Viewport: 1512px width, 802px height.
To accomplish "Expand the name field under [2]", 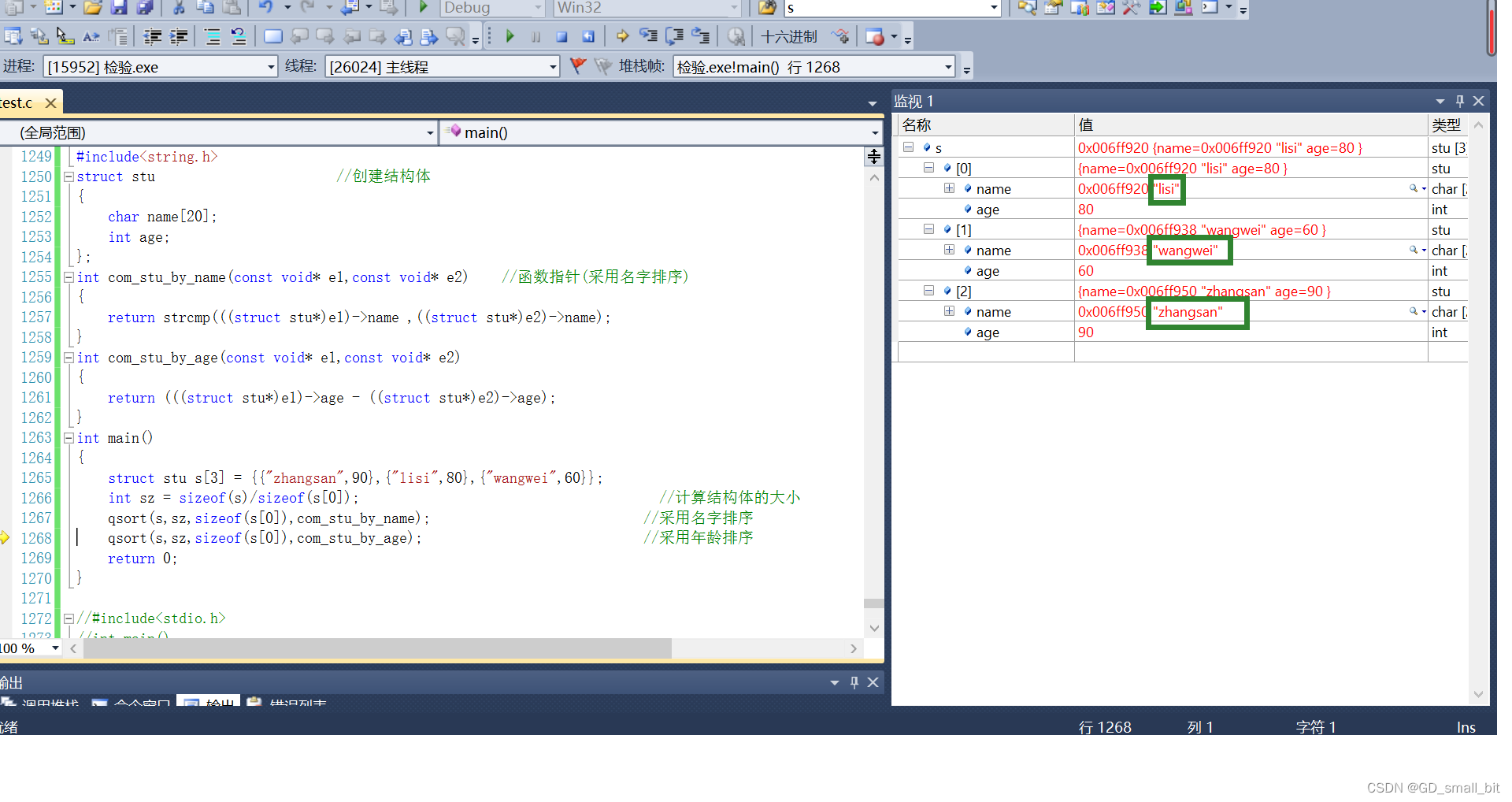I will coord(949,311).
